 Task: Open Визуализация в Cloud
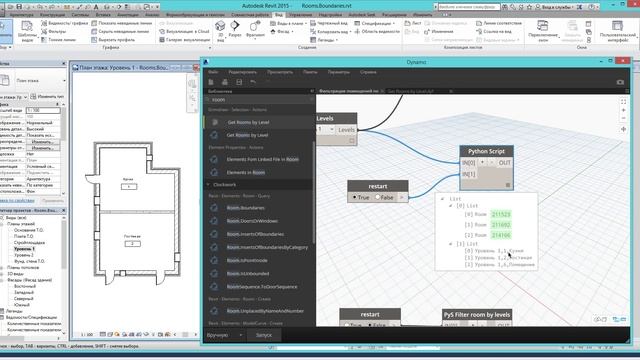click(184, 31)
